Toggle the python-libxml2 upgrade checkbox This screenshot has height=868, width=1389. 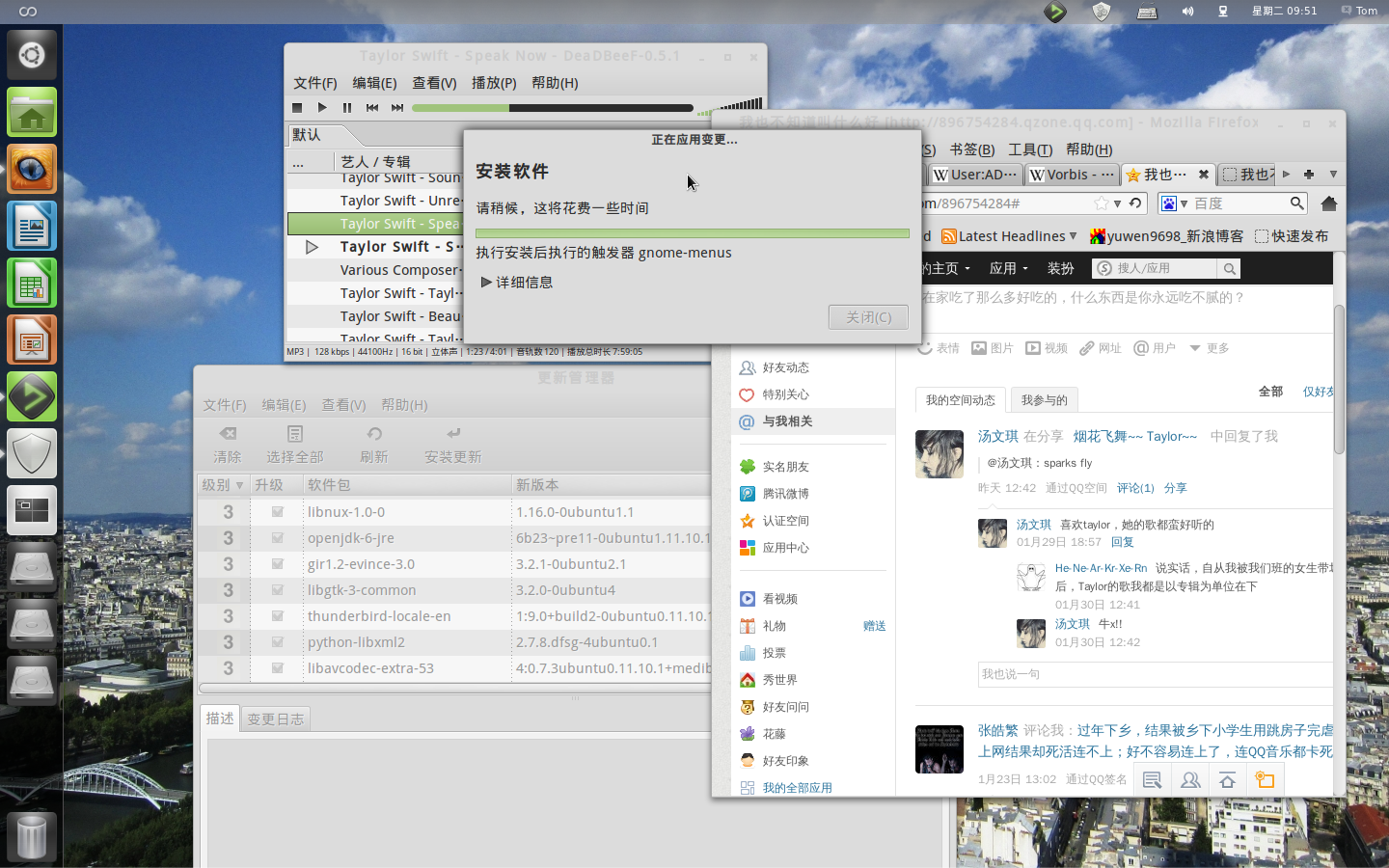pos(277,642)
